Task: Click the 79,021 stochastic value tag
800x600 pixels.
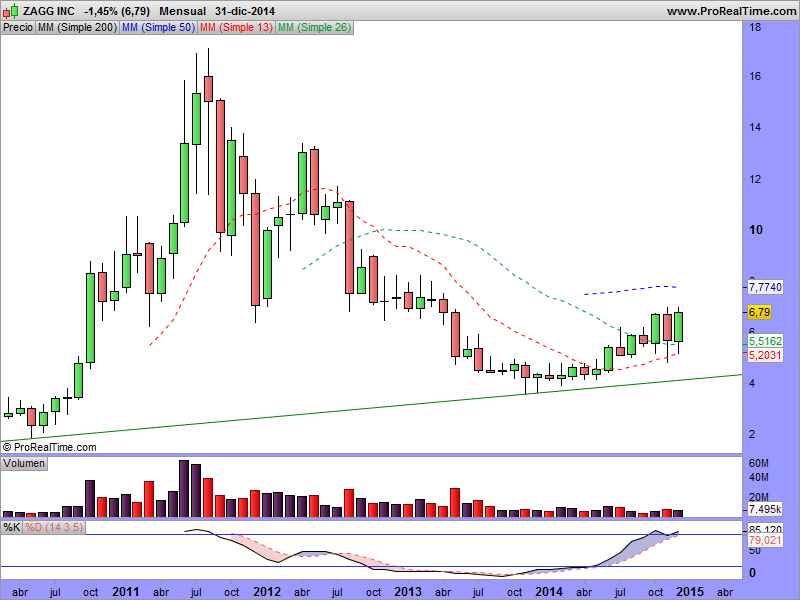Action: click(765, 540)
